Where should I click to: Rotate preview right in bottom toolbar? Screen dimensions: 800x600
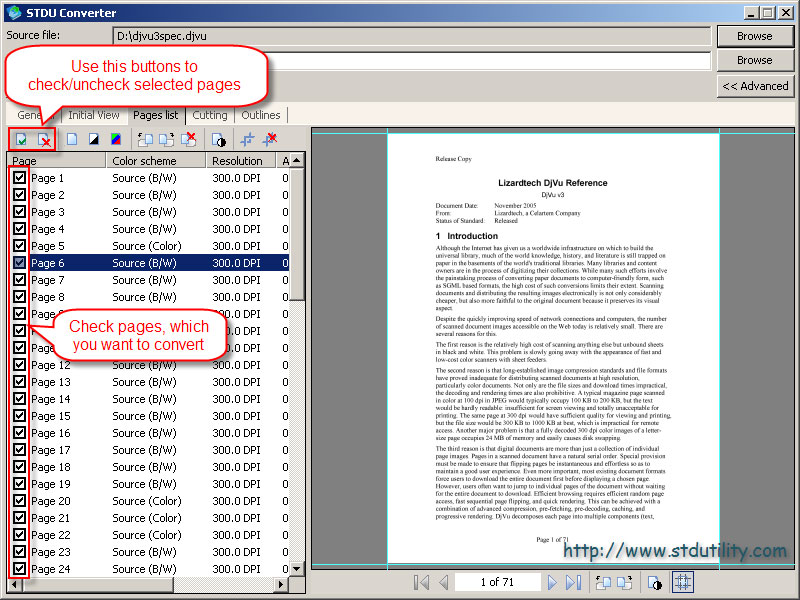coord(624,582)
